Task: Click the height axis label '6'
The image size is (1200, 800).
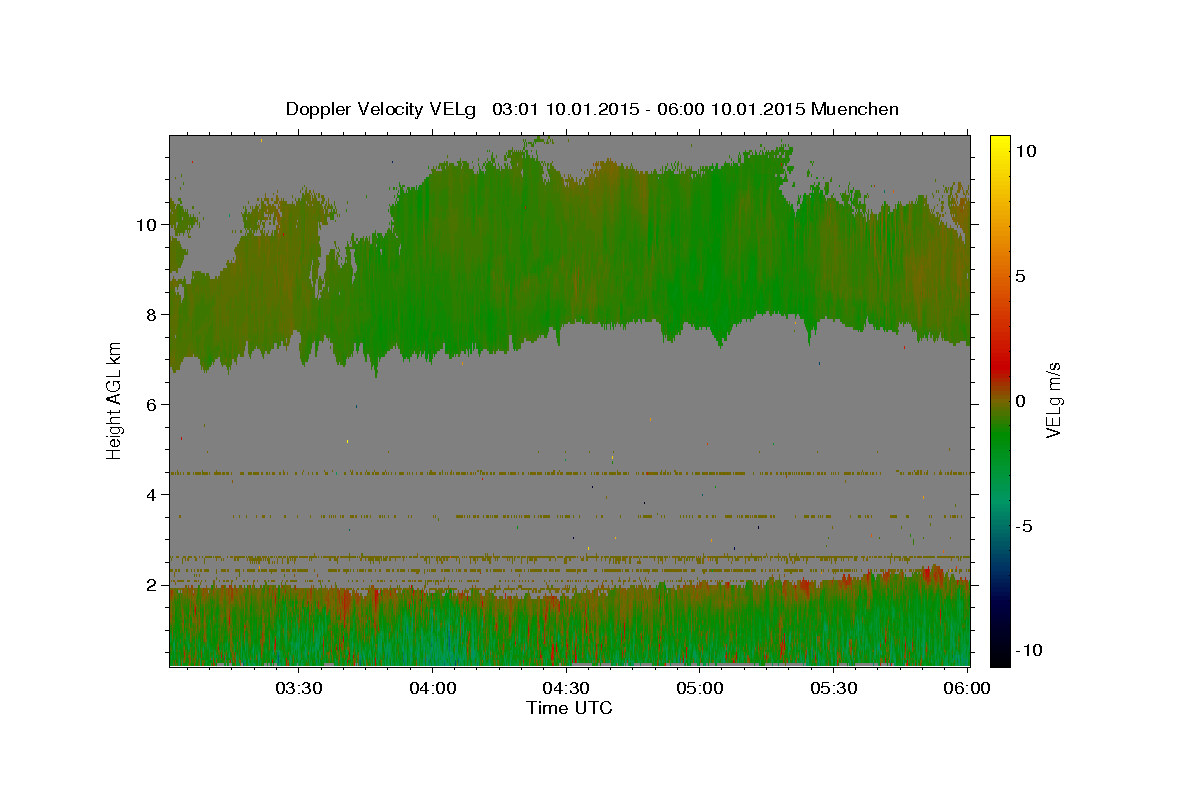Action: [152, 405]
